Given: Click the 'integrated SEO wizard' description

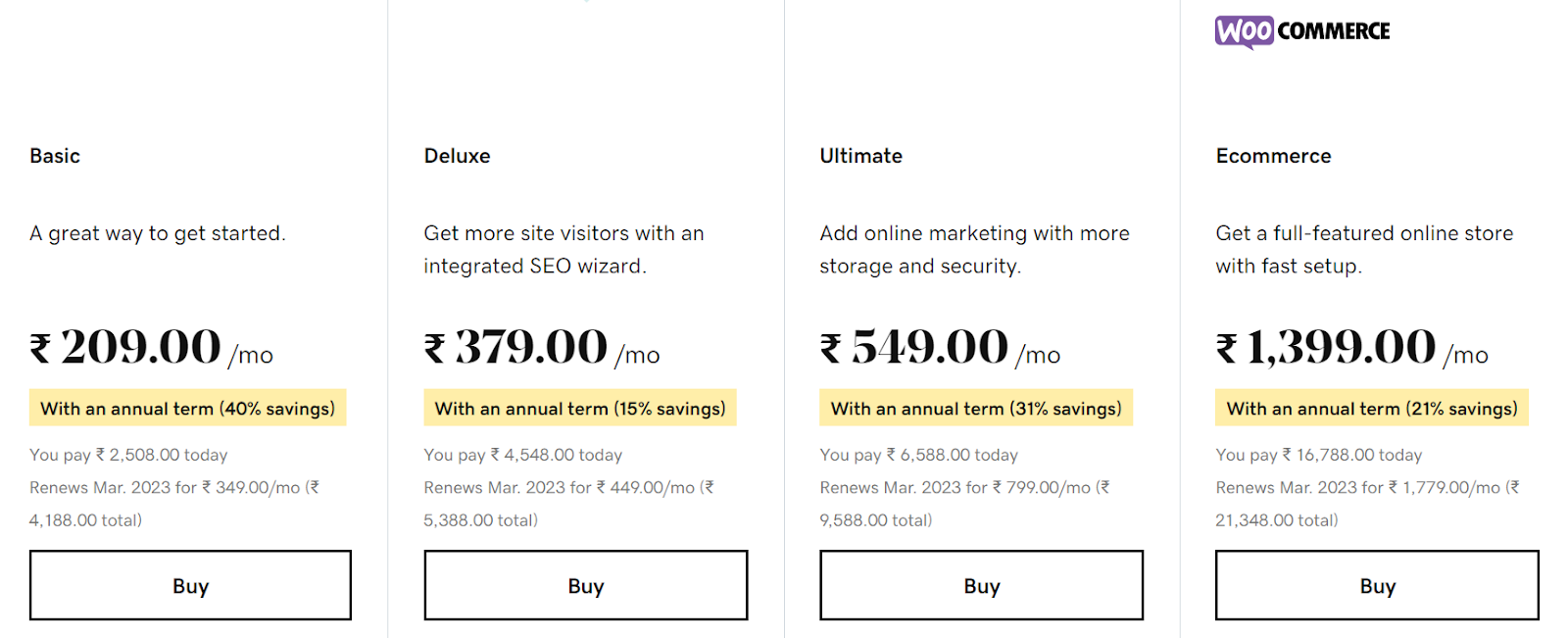Looking at the screenshot, I should click(535, 266).
